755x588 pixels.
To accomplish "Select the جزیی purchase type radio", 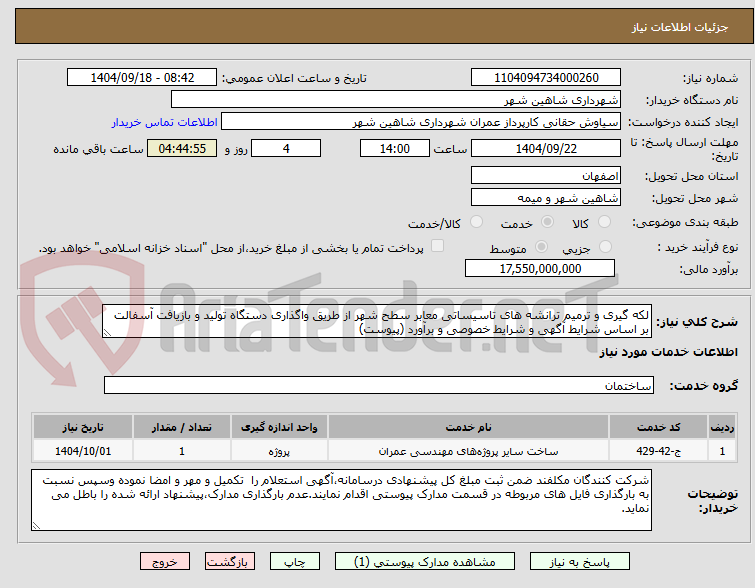I will (x=605, y=247).
